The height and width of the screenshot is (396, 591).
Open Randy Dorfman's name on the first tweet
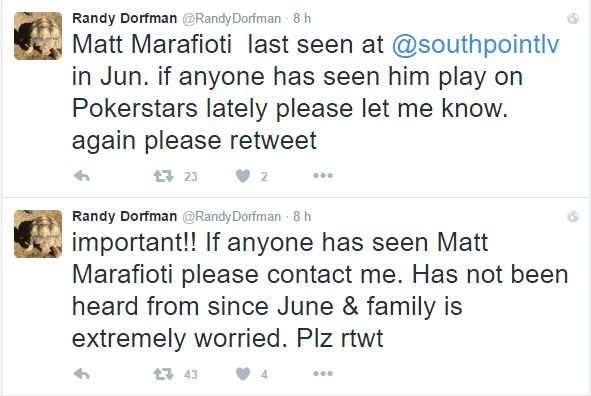click(x=124, y=18)
